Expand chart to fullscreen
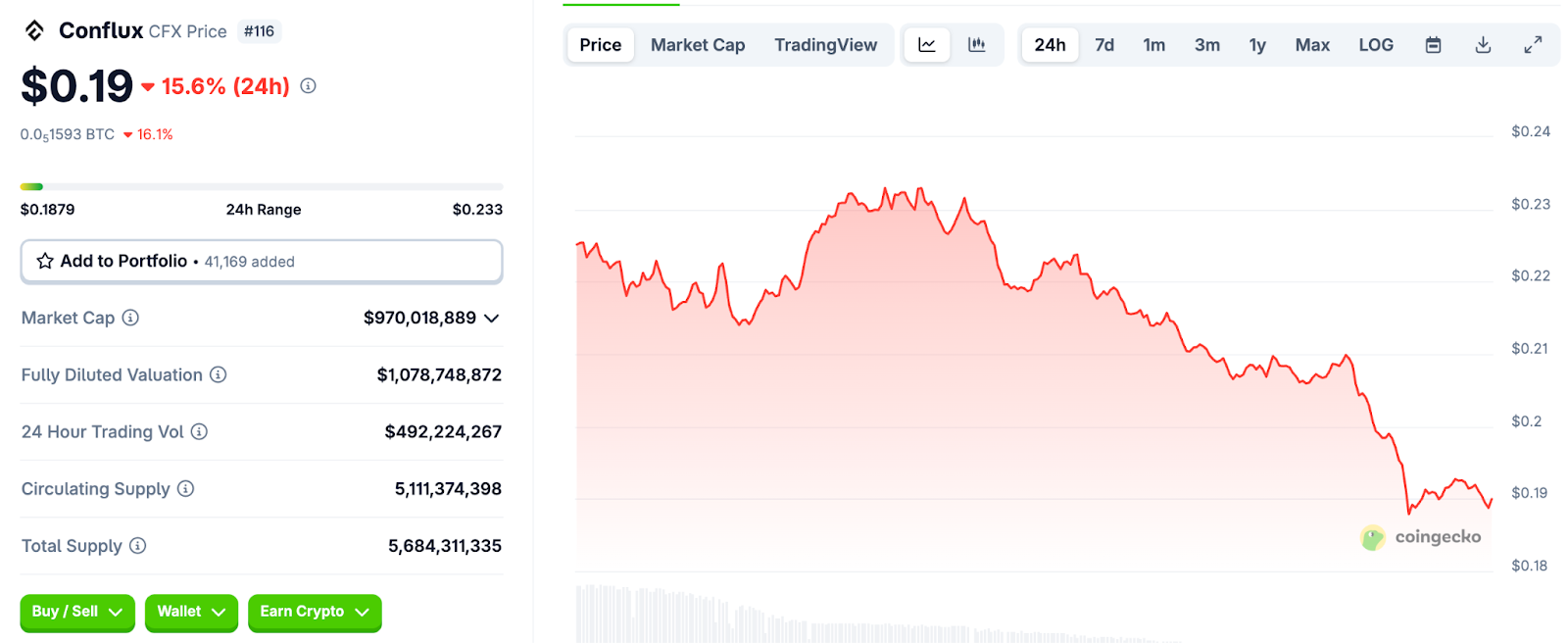This screenshot has height=643, width=1568. (x=1533, y=45)
